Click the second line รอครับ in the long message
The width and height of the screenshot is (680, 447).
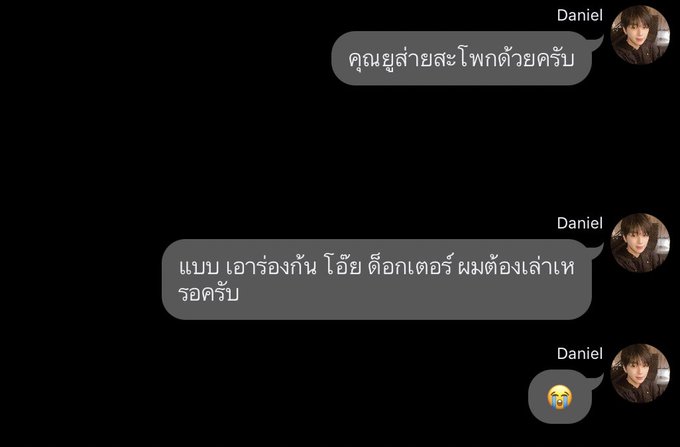(208, 294)
